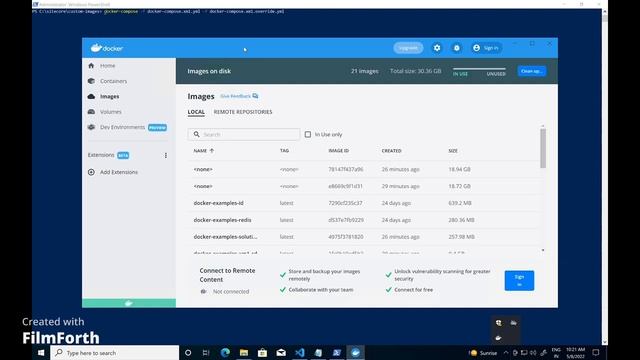Click the SIZE column header

point(453,151)
